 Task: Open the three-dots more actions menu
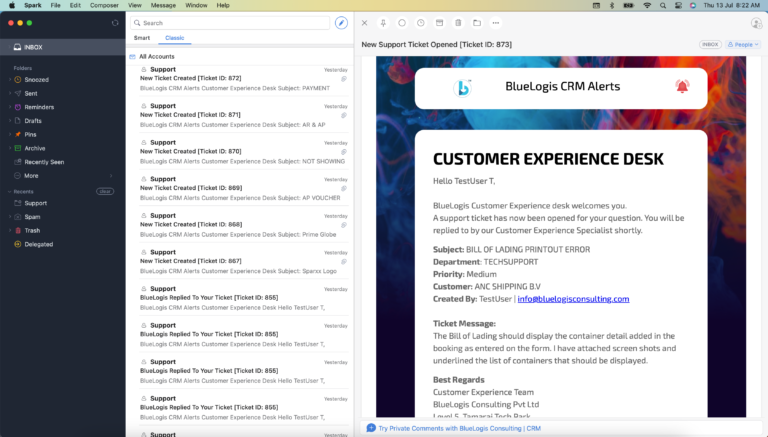[496, 22]
